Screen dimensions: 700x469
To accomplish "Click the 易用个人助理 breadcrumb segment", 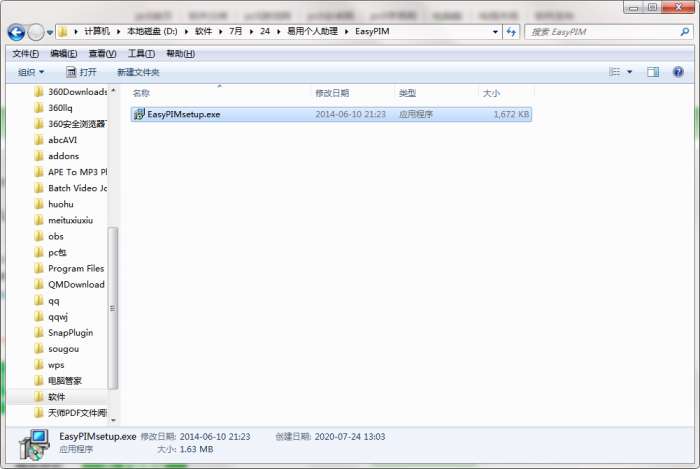I will click(x=312, y=31).
